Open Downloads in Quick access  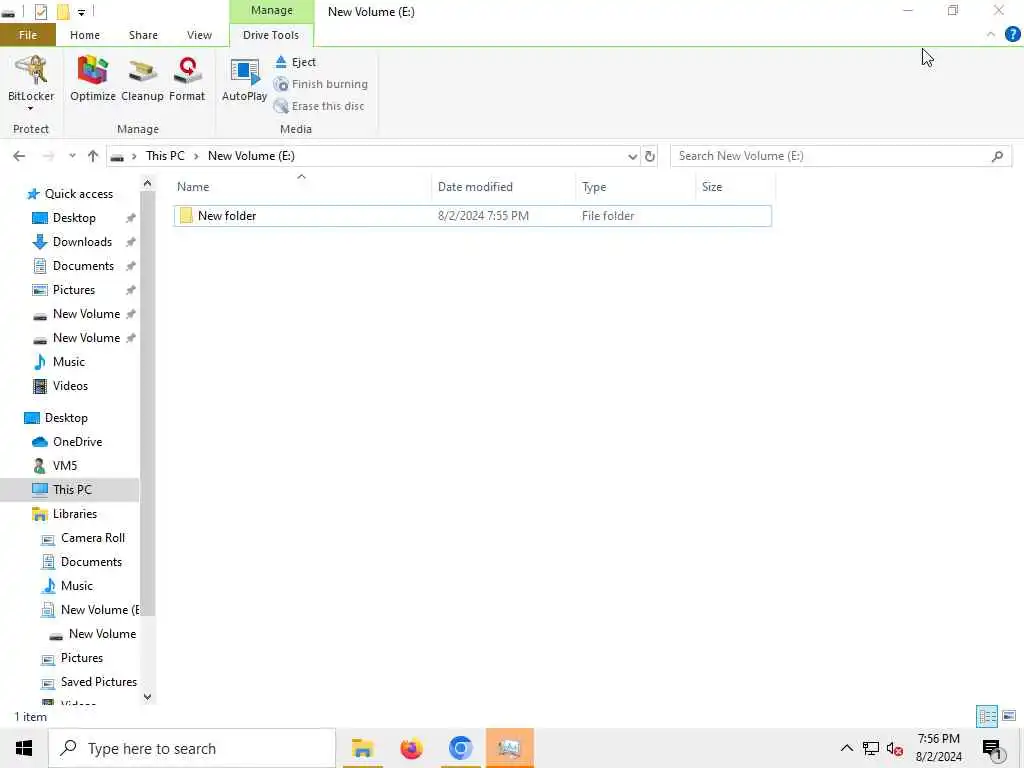click(x=82, y=242)
